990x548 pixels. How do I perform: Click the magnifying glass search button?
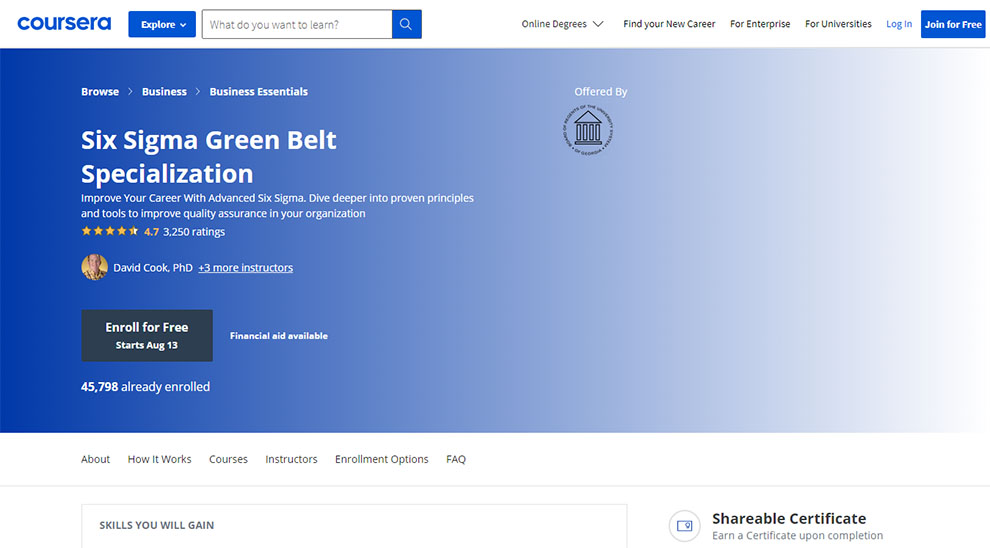click(406, 24)
